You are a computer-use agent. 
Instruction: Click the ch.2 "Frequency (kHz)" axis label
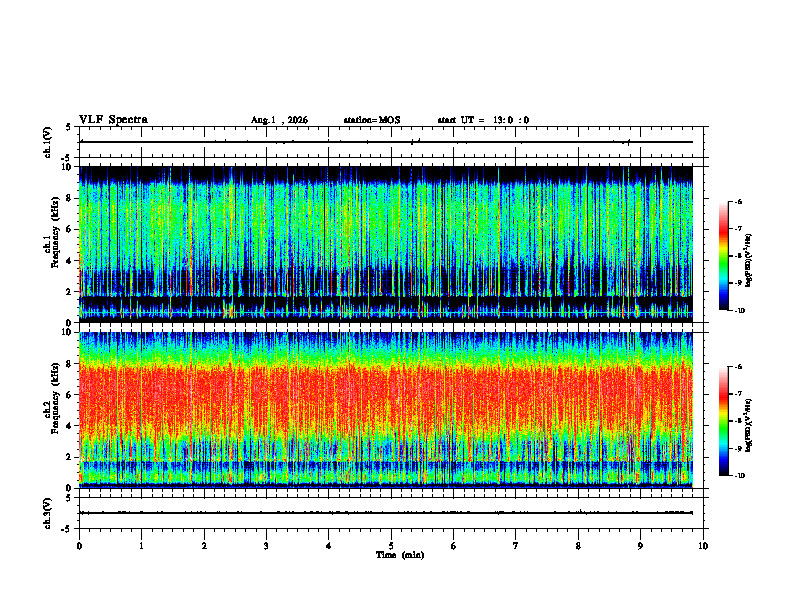[55, 397]
